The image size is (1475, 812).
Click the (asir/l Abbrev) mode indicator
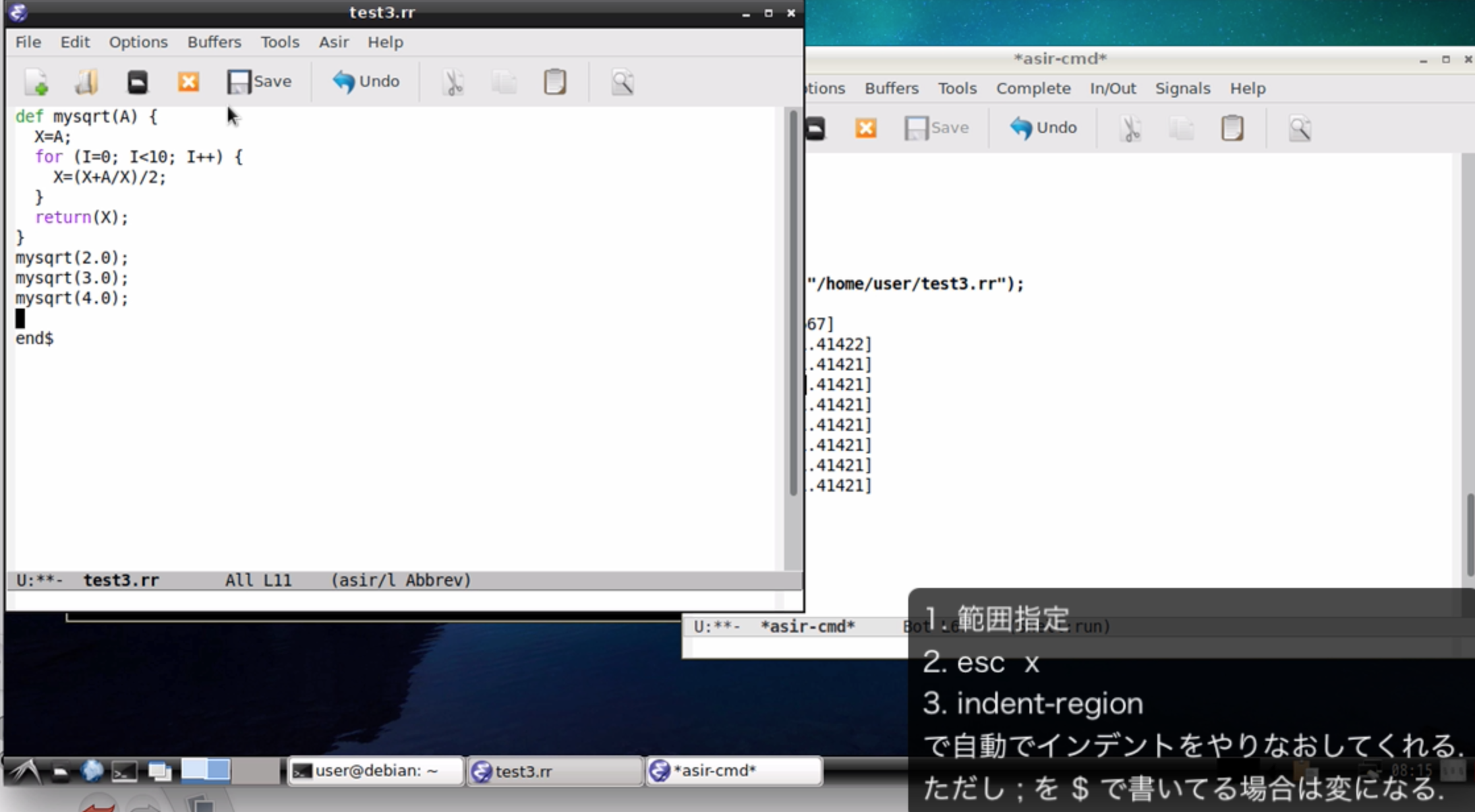pos(401,580)
